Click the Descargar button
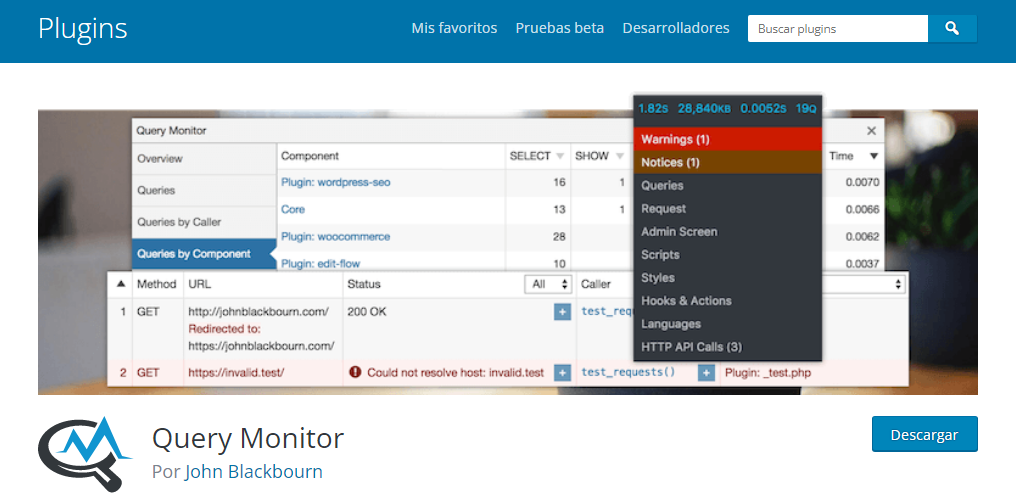The height and width of the screenshot is (501, 1016). tap(925, 434)
